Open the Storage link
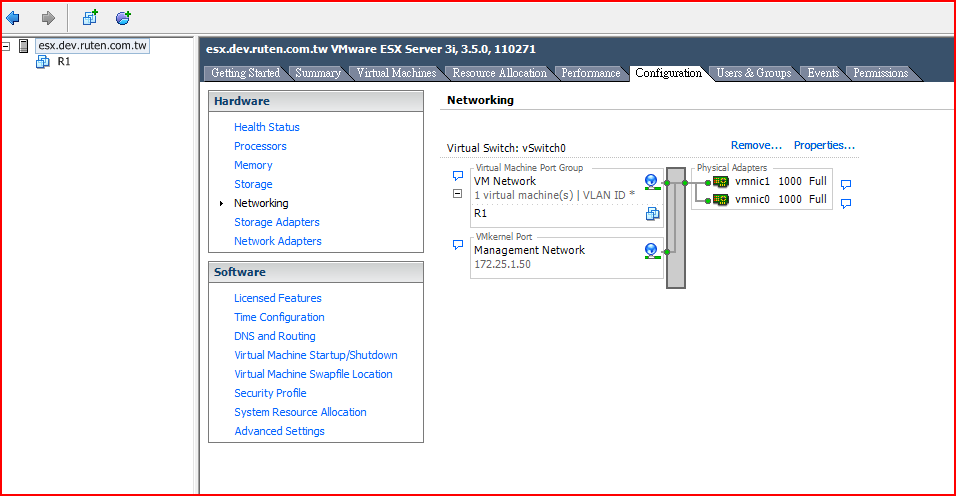 pos(253,184)
